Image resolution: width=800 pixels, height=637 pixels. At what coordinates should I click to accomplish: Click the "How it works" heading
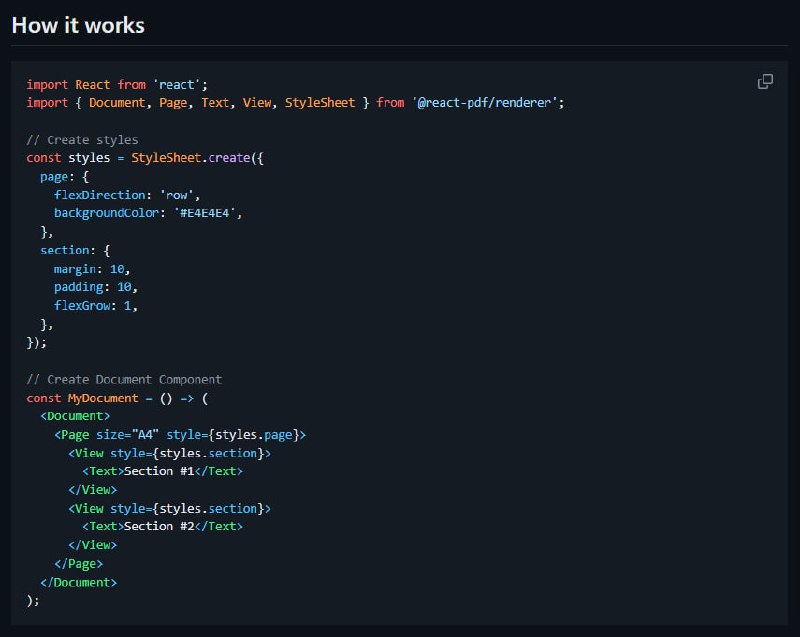pos(78,26)
